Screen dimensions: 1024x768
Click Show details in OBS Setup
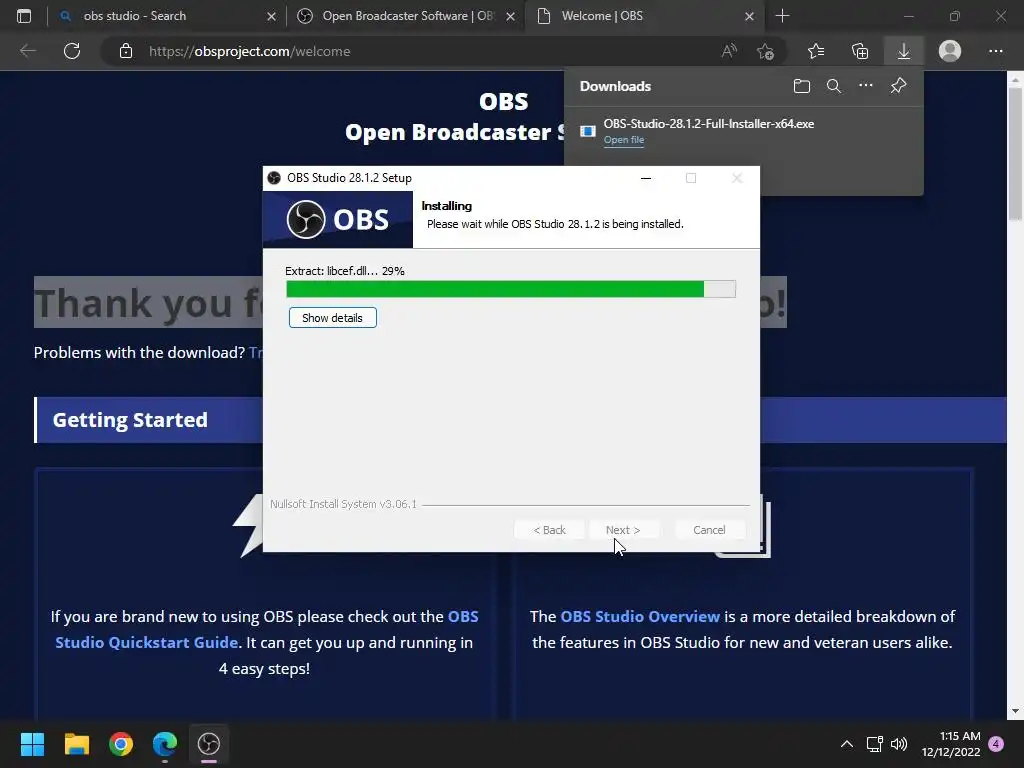(x=332, y=318)
